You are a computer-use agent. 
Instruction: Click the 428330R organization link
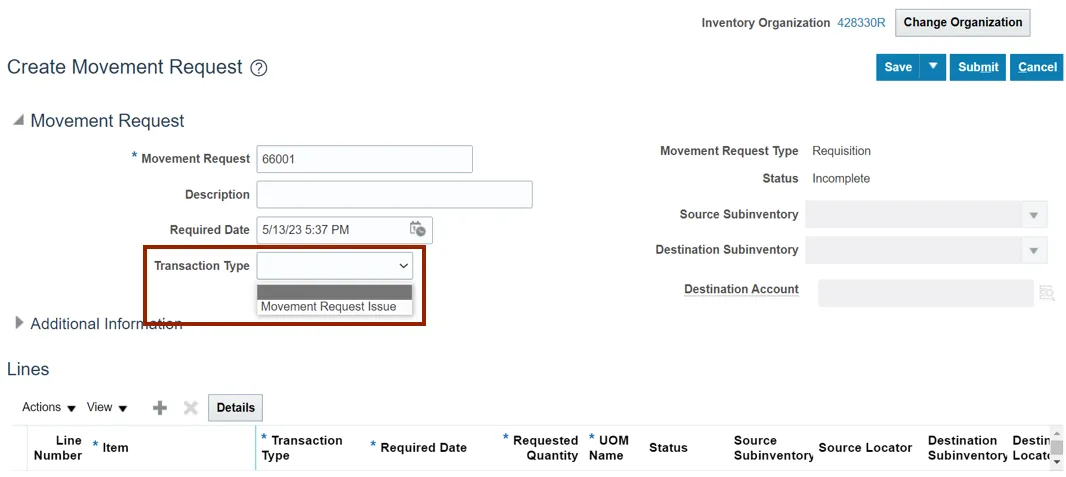tap(861, 22)
